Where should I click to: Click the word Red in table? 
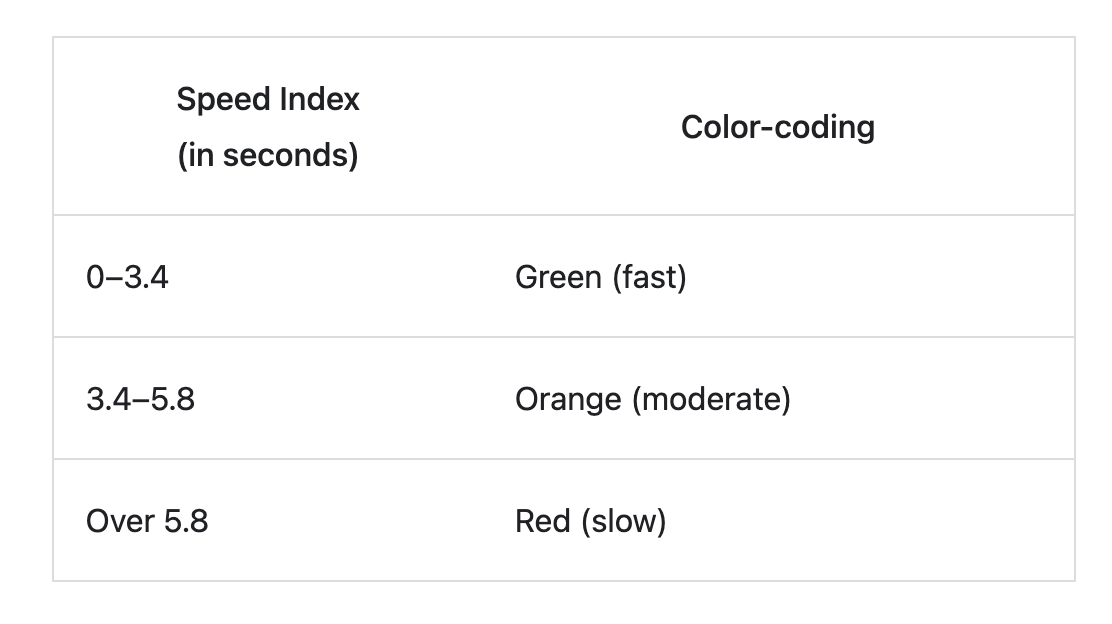[x=543, y=521]
